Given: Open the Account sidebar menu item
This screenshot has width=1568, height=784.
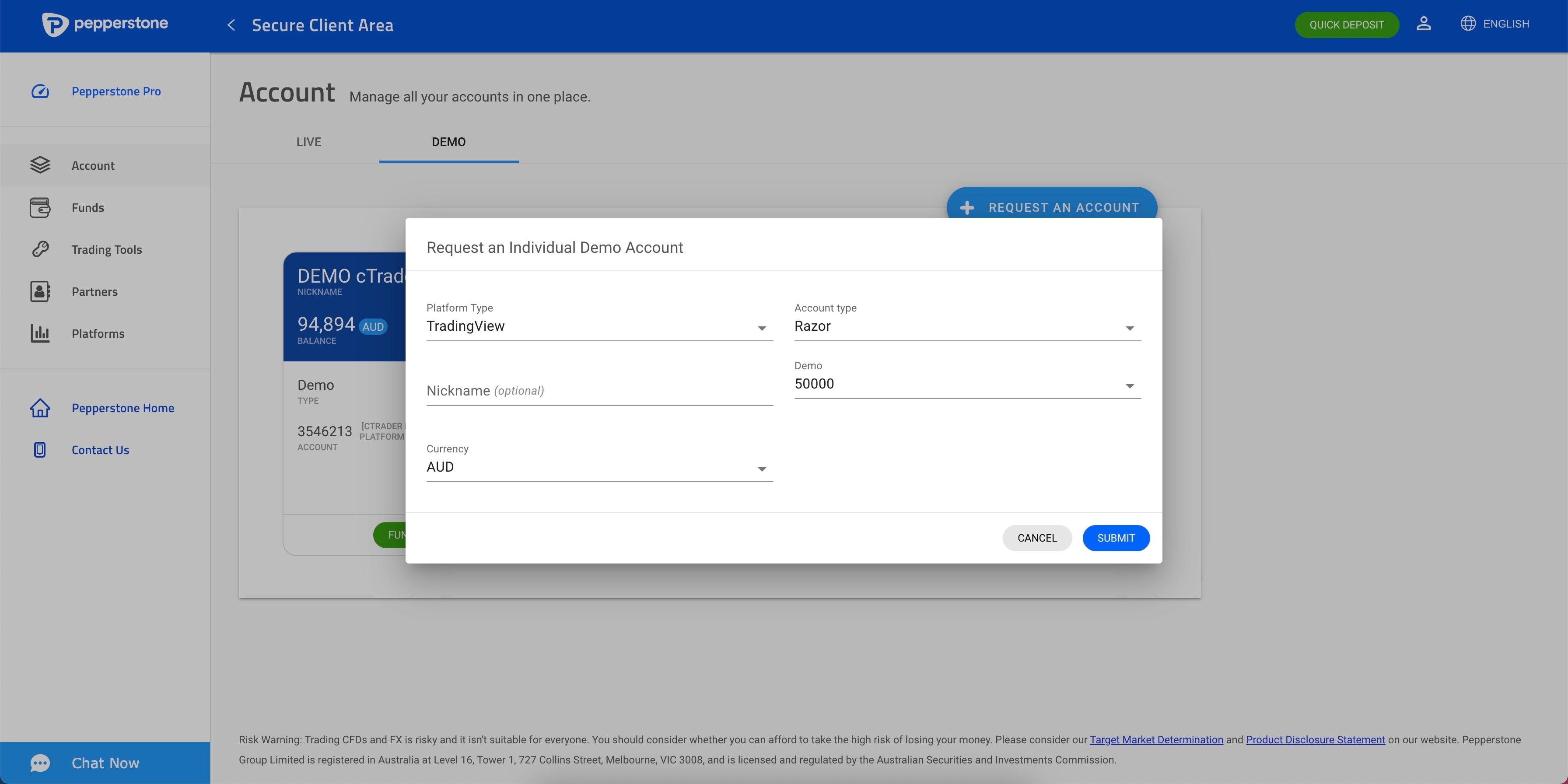Looking at the screenshot, I should (x=105, y=165).
